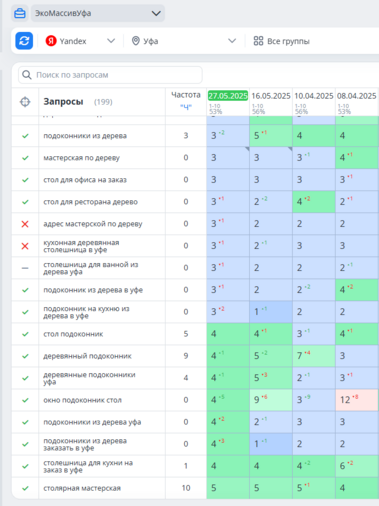Click check icon for столешница для кухни на заказ в уфе
This screenshot has width=379, height=506.
[x=25, y=466]
